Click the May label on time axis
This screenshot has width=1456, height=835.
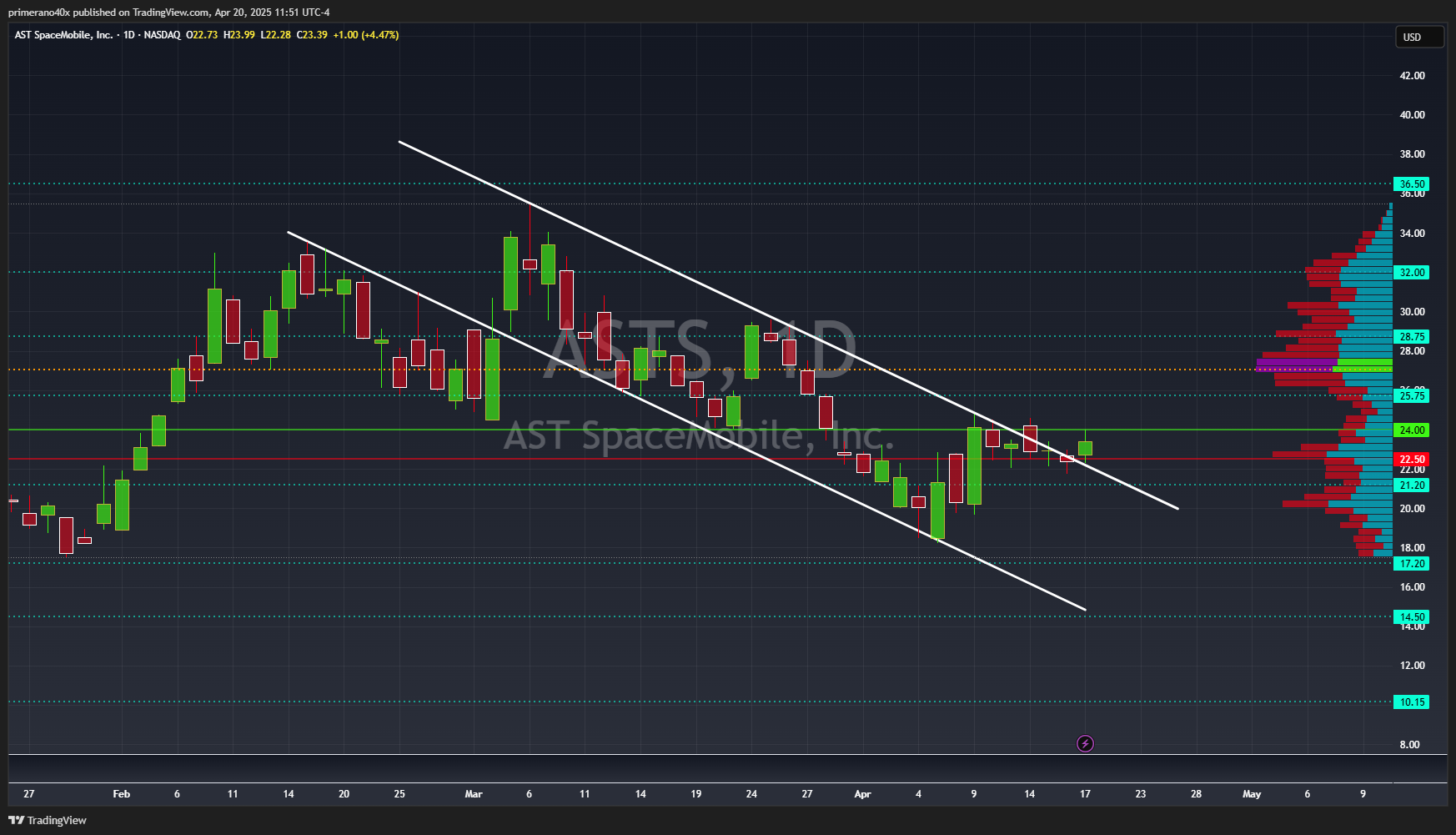point(1252,794)
